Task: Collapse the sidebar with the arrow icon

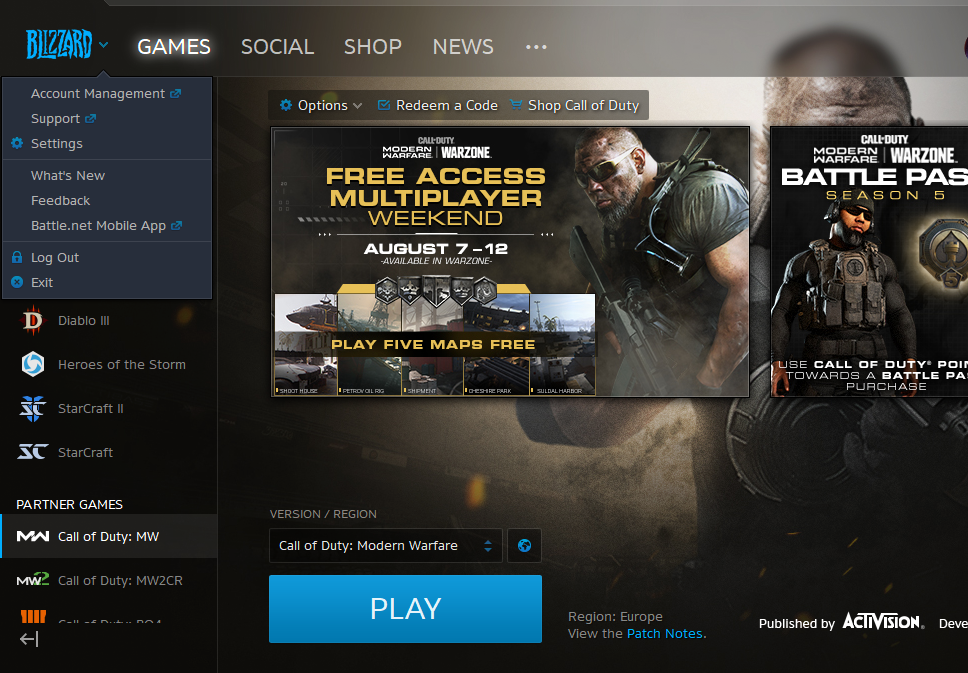Action: click(x=29, y=639)
